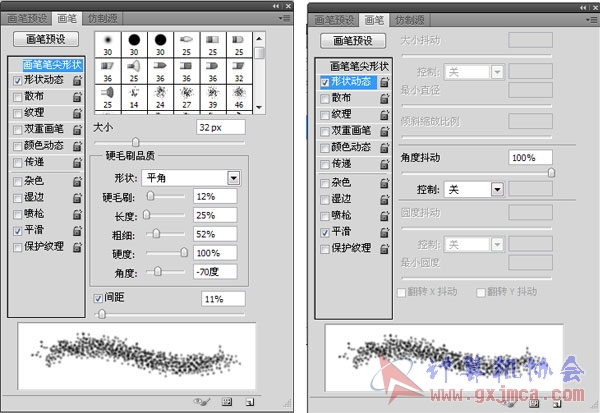Click lock icon beside 喷枪 in left panel

pyautogui.click(x=77, y=214)
